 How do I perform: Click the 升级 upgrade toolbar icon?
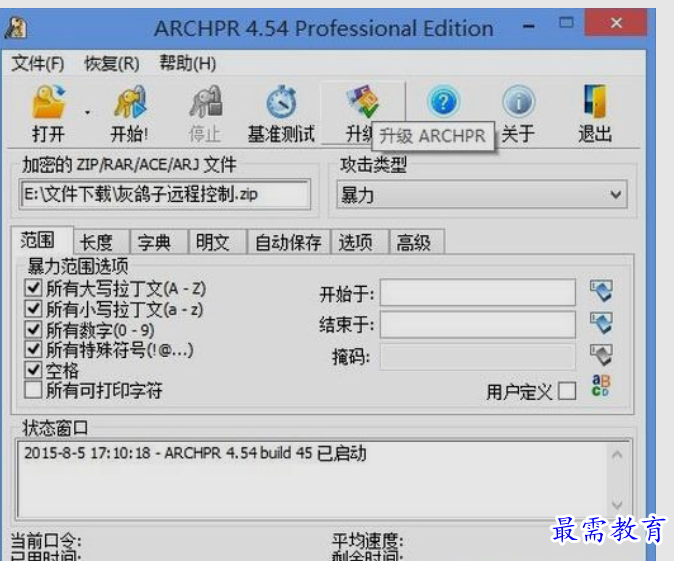click(363, 101)
